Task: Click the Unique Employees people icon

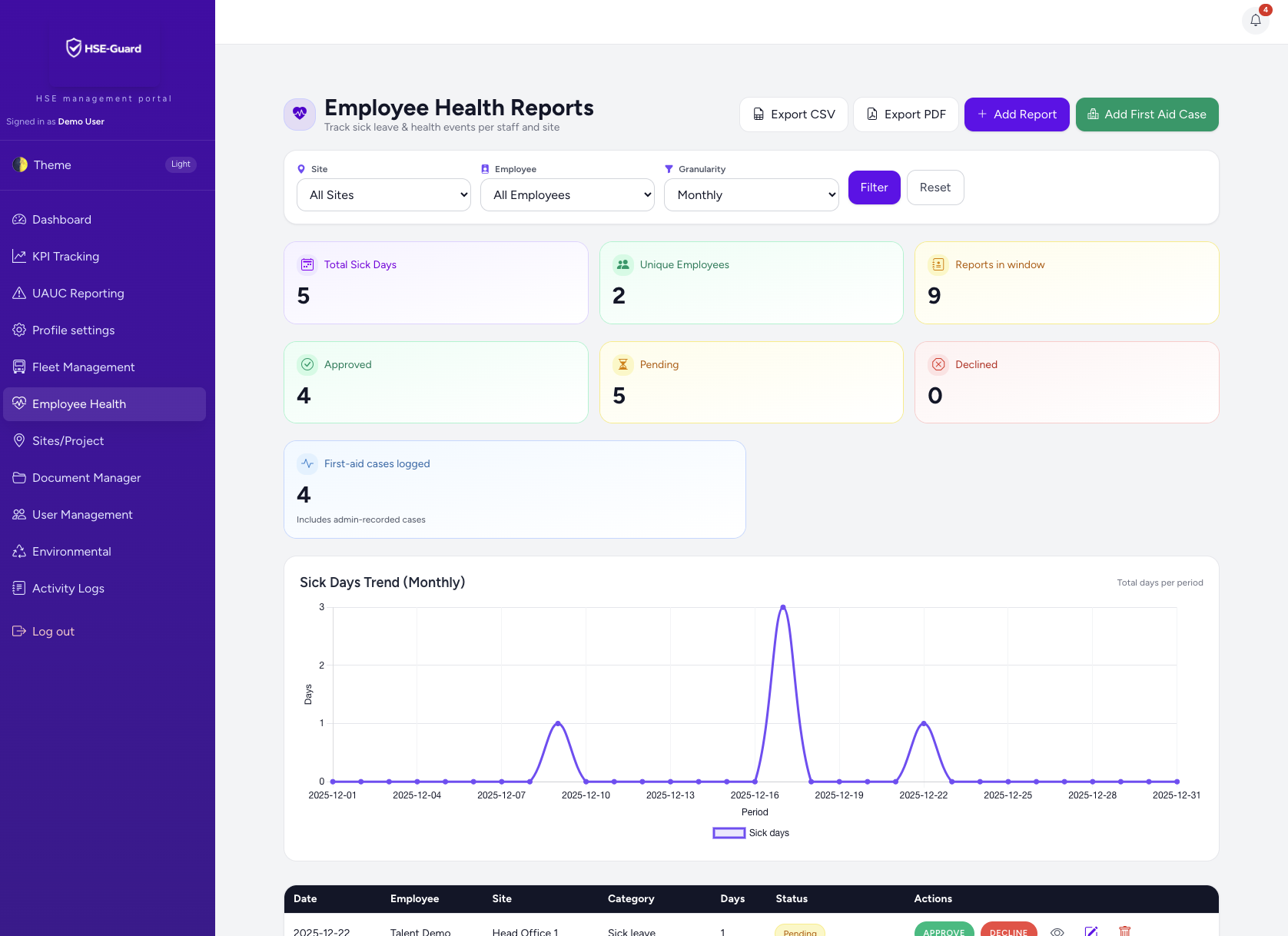Action: coord(623,264)
